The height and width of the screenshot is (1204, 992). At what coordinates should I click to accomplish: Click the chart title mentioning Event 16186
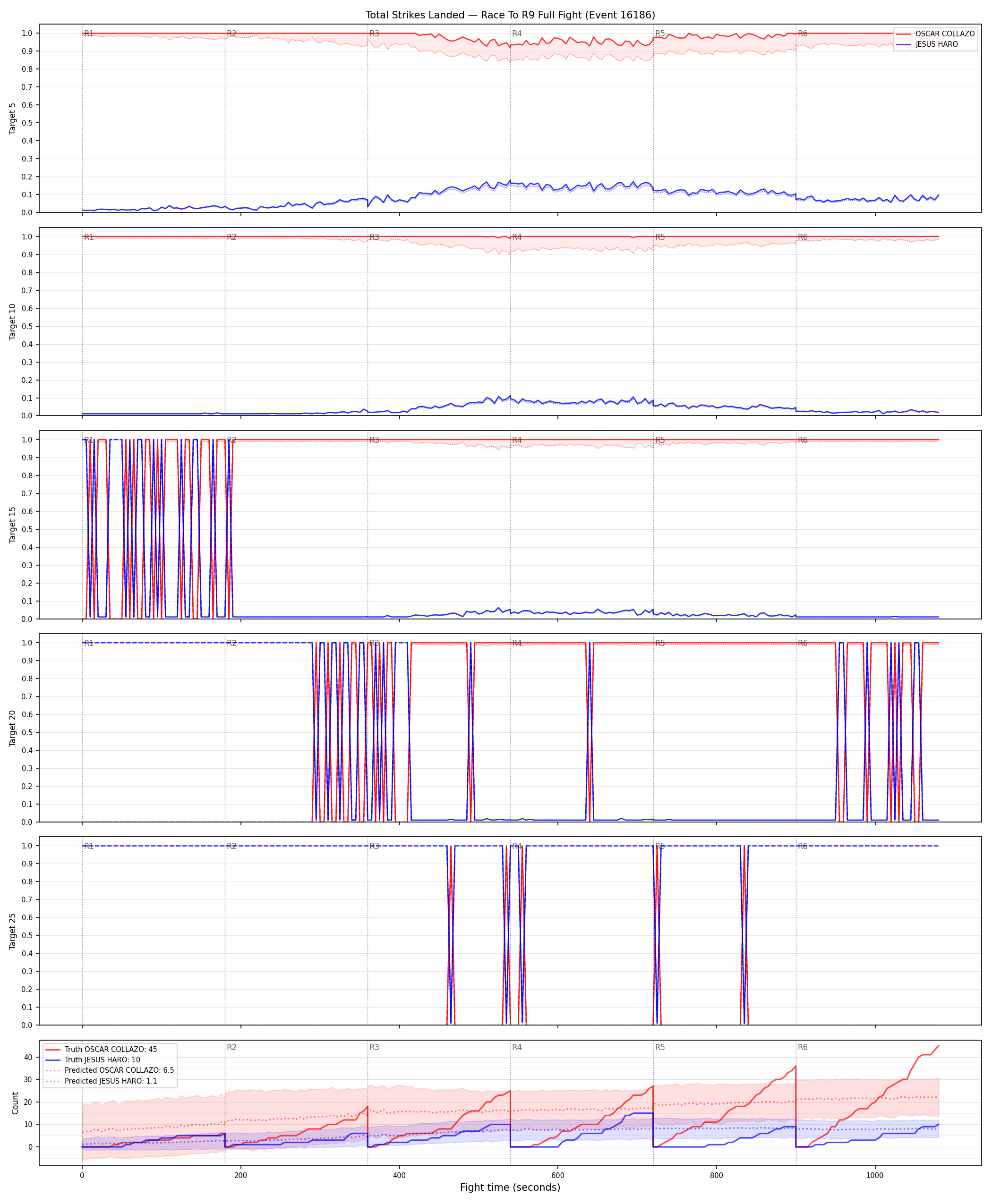(x=510, y=15)
